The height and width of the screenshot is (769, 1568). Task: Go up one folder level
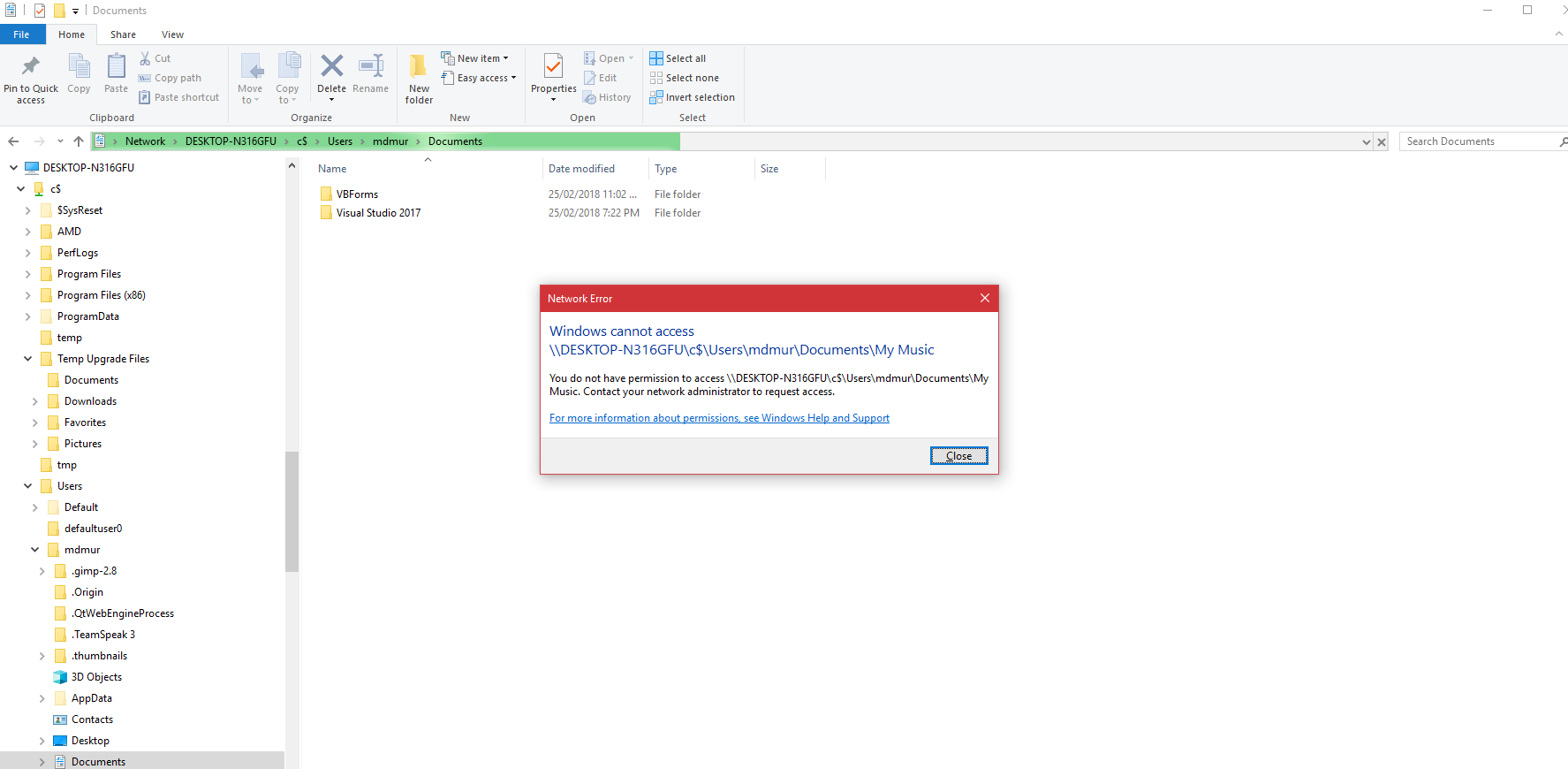click(x=79, y=141)
